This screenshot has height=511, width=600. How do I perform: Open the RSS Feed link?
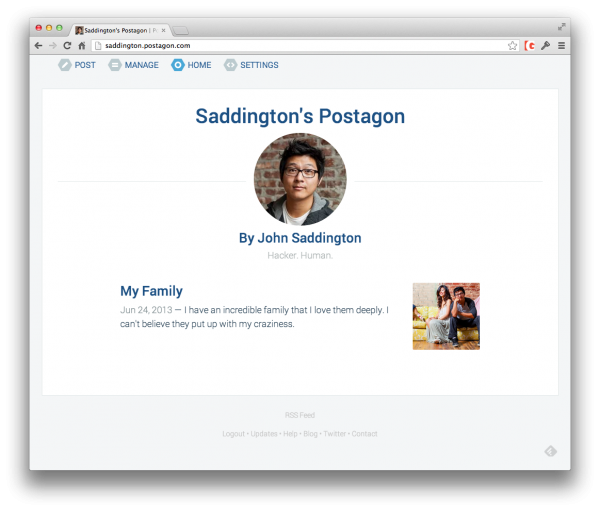(300, 415)
